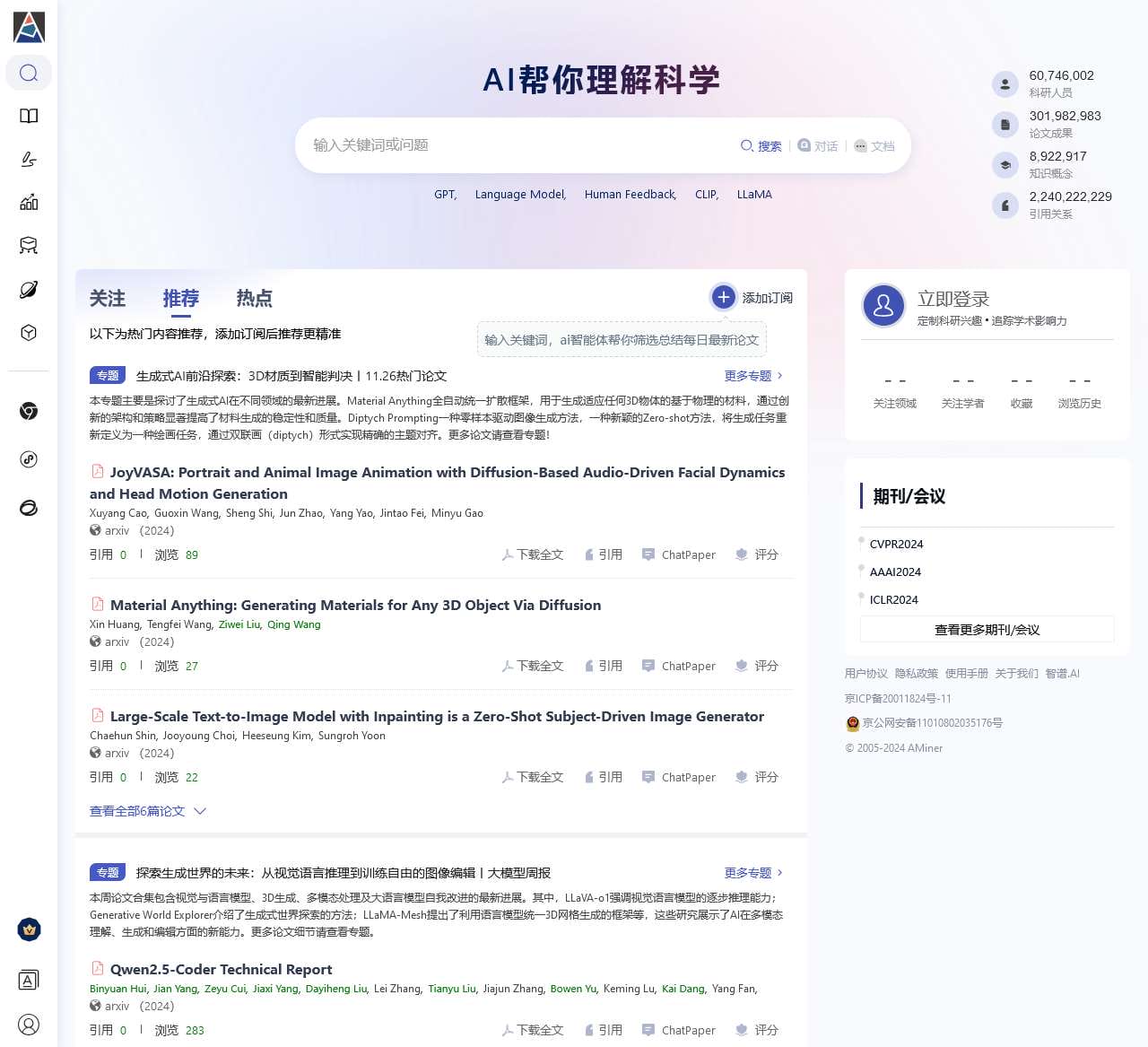Viewport: 1148px width, 1047px height.
Task: Open the Material Anything paper title
Action: coord(355,605)
